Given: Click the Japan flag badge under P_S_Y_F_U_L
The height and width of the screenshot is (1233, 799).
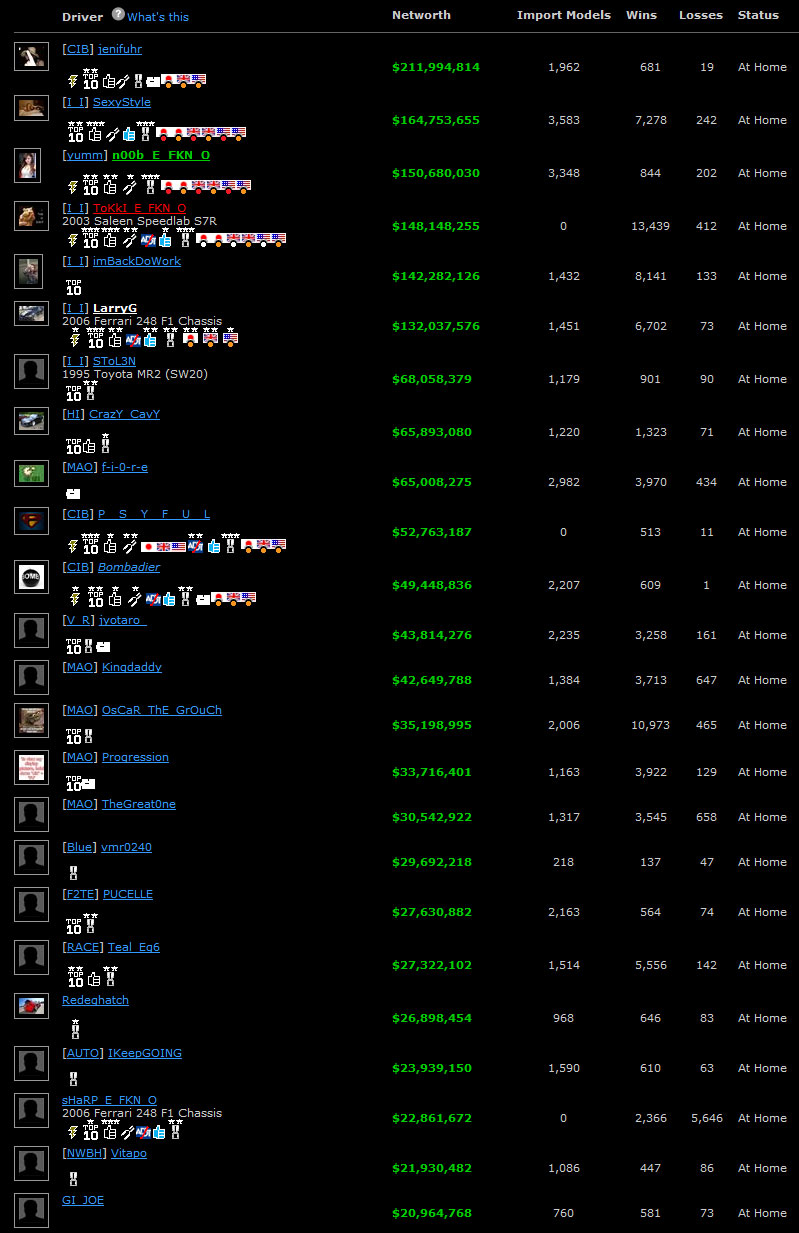Looking at the screenshot, I should point(149,546).
